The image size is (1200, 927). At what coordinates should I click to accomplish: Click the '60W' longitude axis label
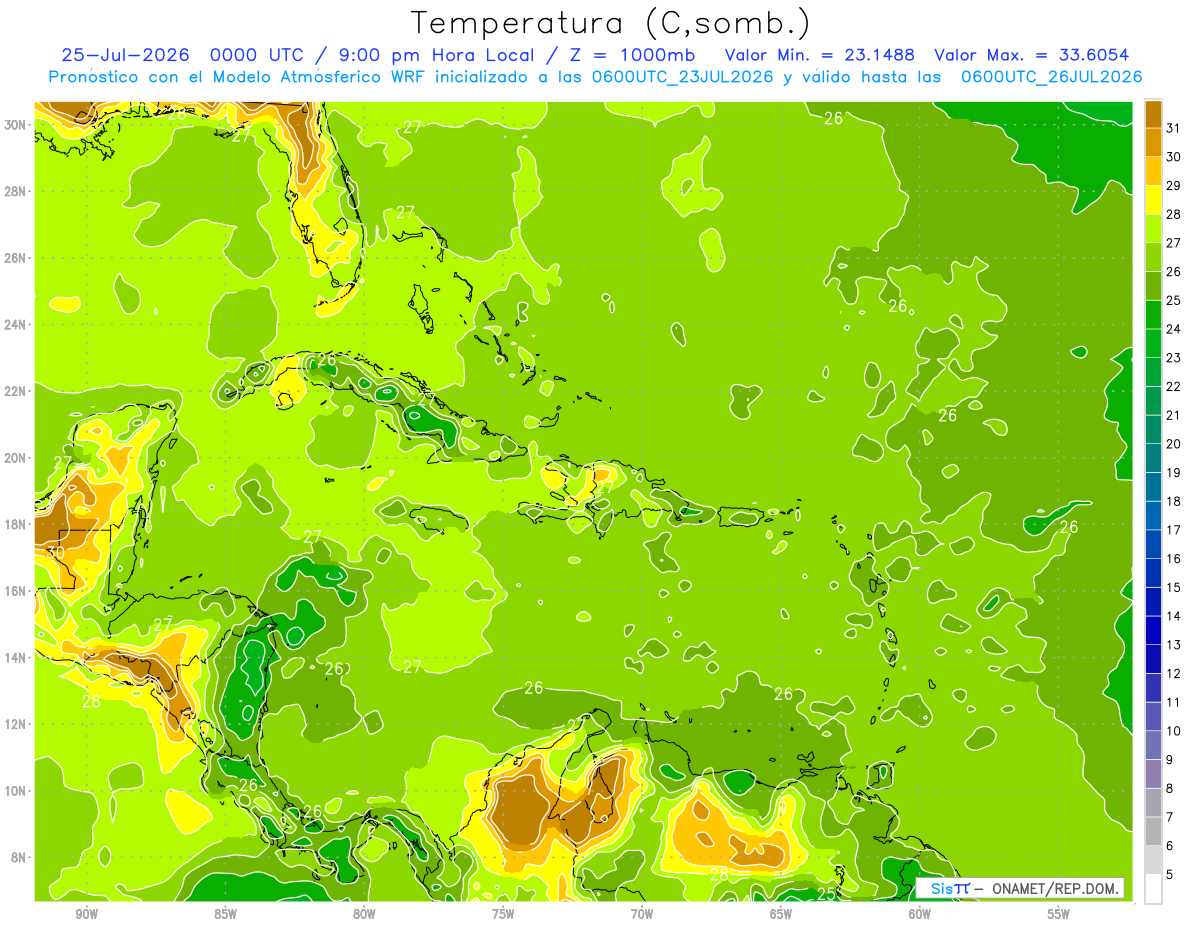point(920,914)
